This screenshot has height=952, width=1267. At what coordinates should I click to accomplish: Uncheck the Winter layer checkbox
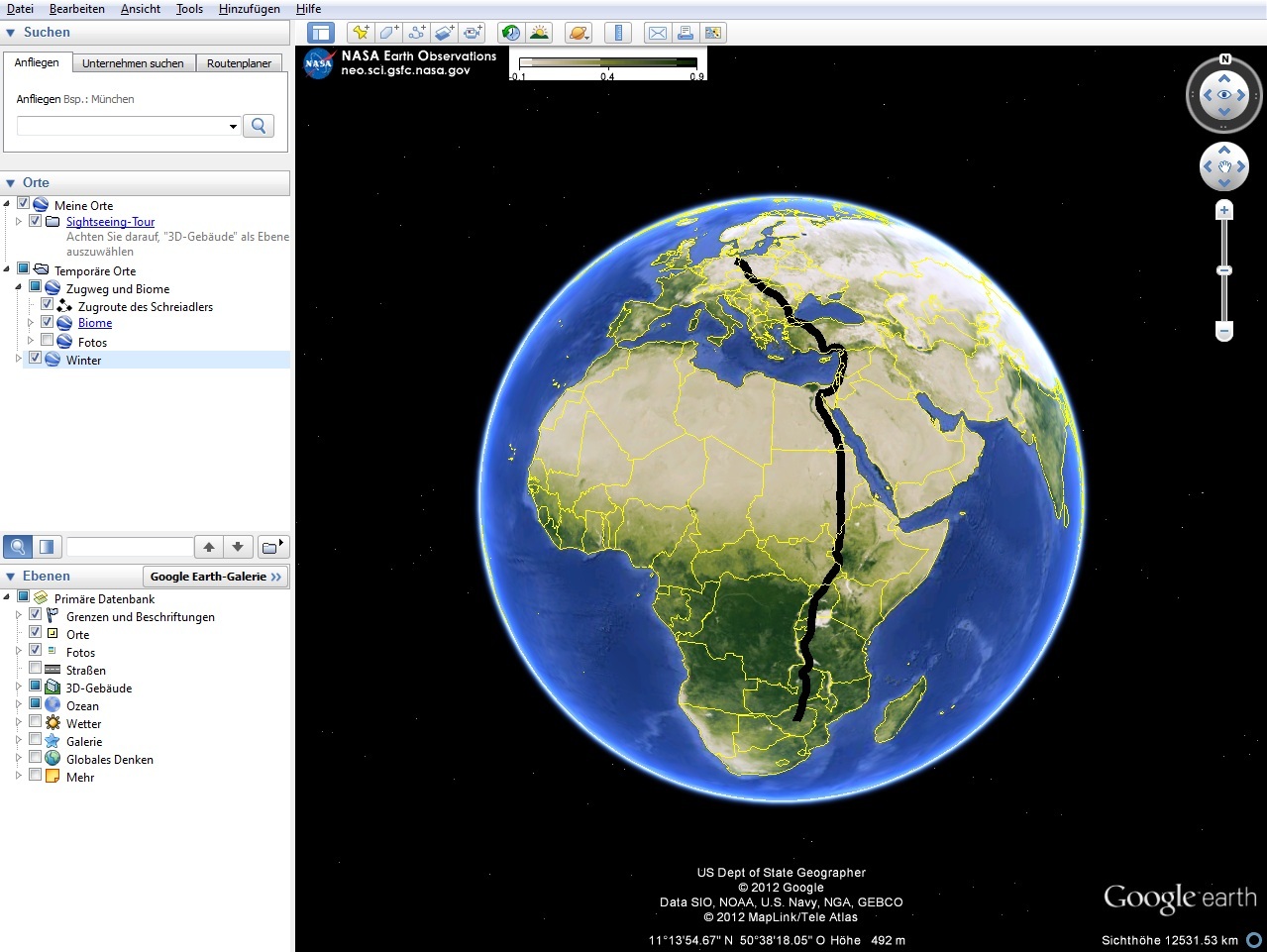pyautogui.click(x=36, y=359)
